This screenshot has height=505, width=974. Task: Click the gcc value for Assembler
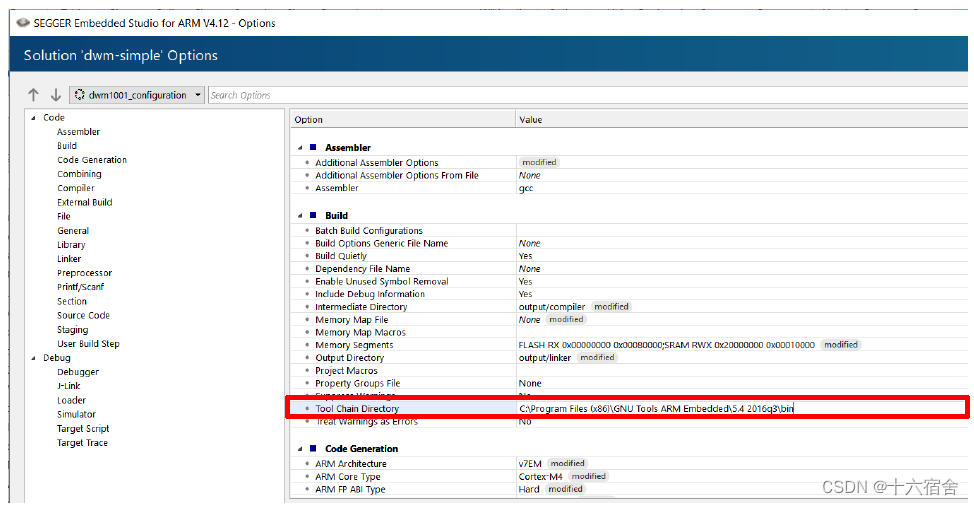pyautogui.click(x=526, y=188)
